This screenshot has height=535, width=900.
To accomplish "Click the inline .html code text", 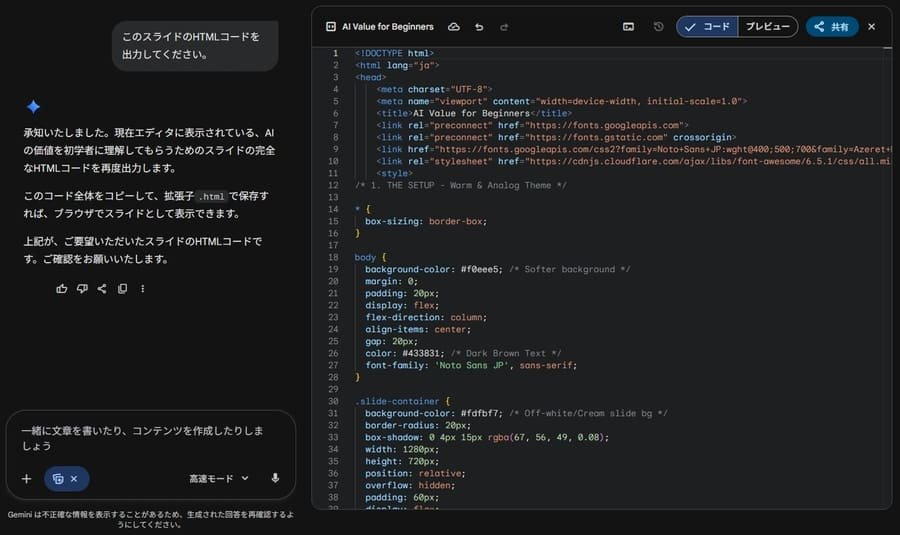I will 211,197.
